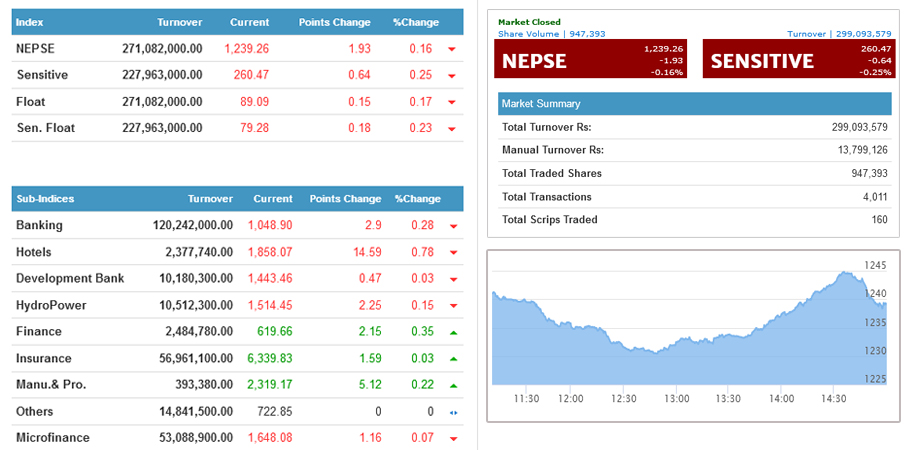The height and width of the screenshot is (450, 920).
Task: Click the Turnover link above SENSITIVE box
Action: pyautogui.click(x=839, y=34)
